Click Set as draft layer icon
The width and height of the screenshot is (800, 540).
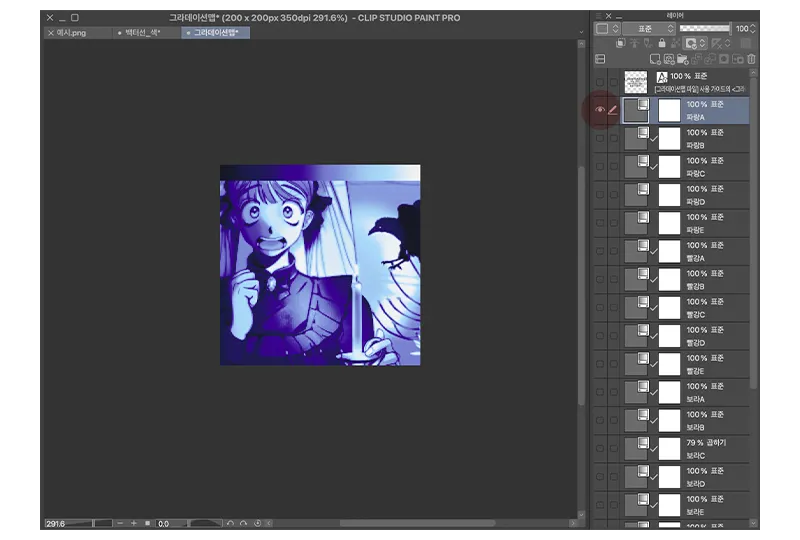click(x=648, y=43)
